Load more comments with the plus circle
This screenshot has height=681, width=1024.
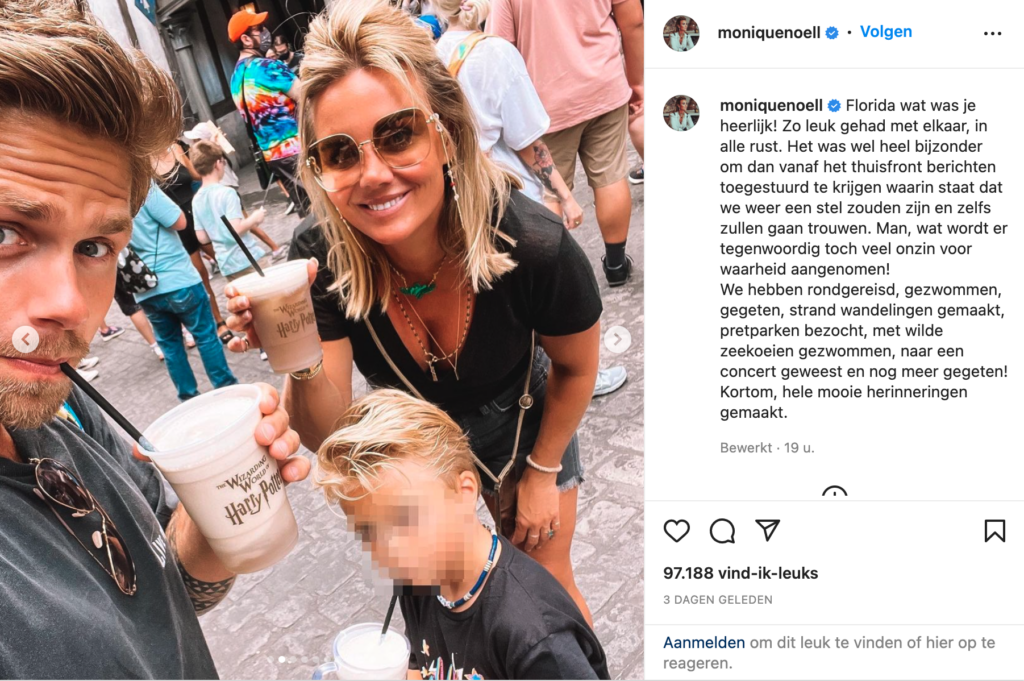tap(834, 492)
